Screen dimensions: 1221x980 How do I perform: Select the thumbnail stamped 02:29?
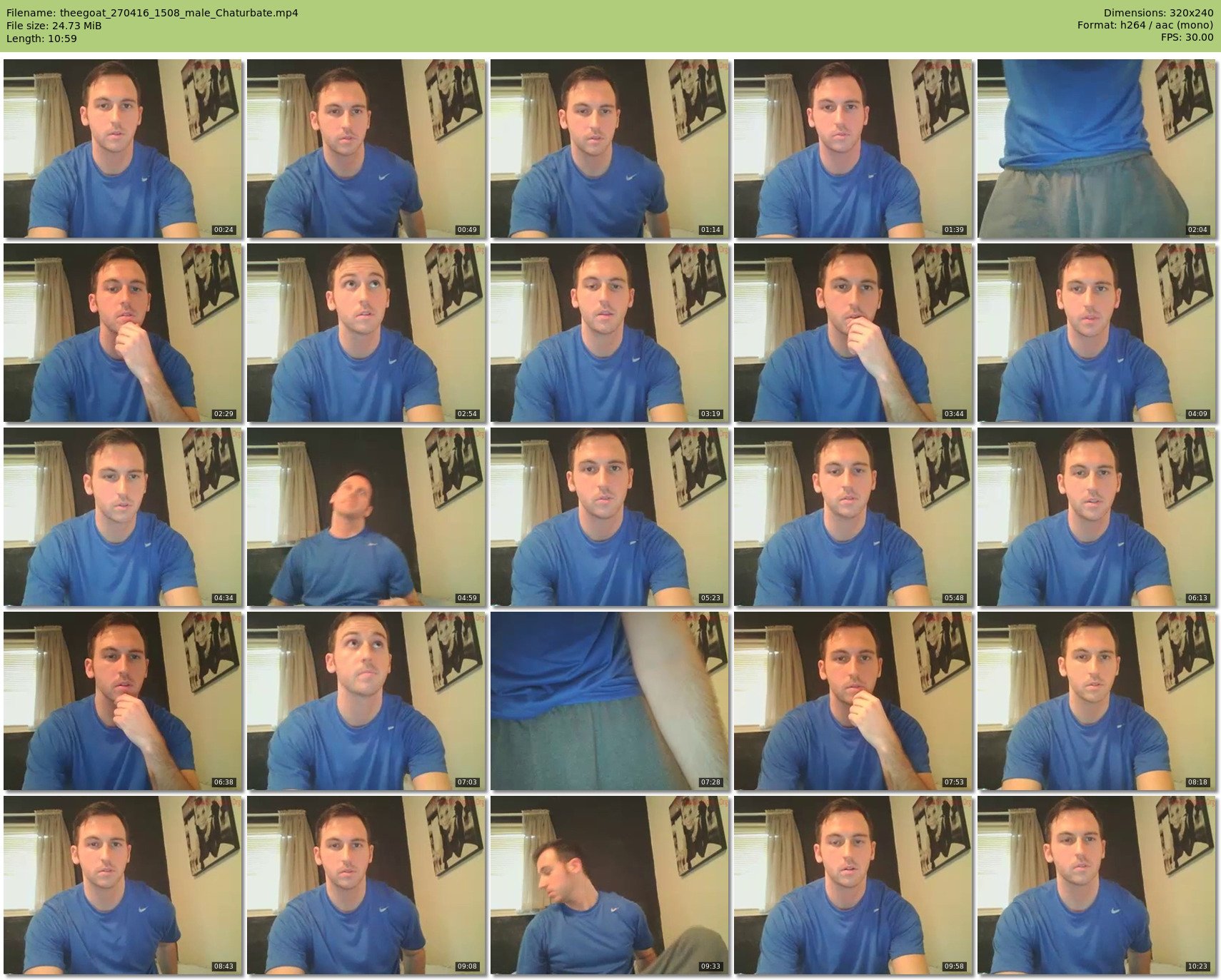click(123, 333)
